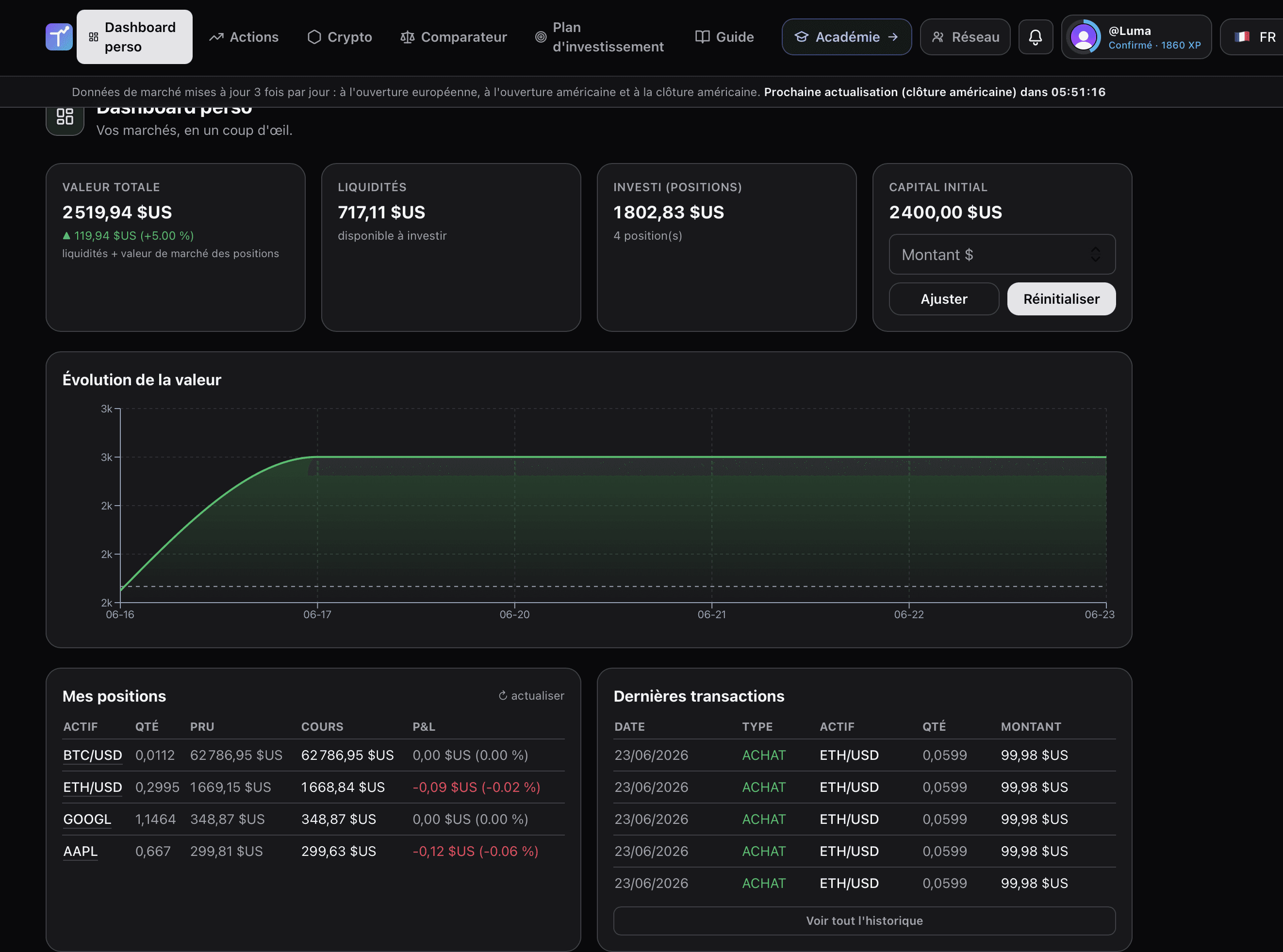Open the BTC/USD position link

(92, 755)
